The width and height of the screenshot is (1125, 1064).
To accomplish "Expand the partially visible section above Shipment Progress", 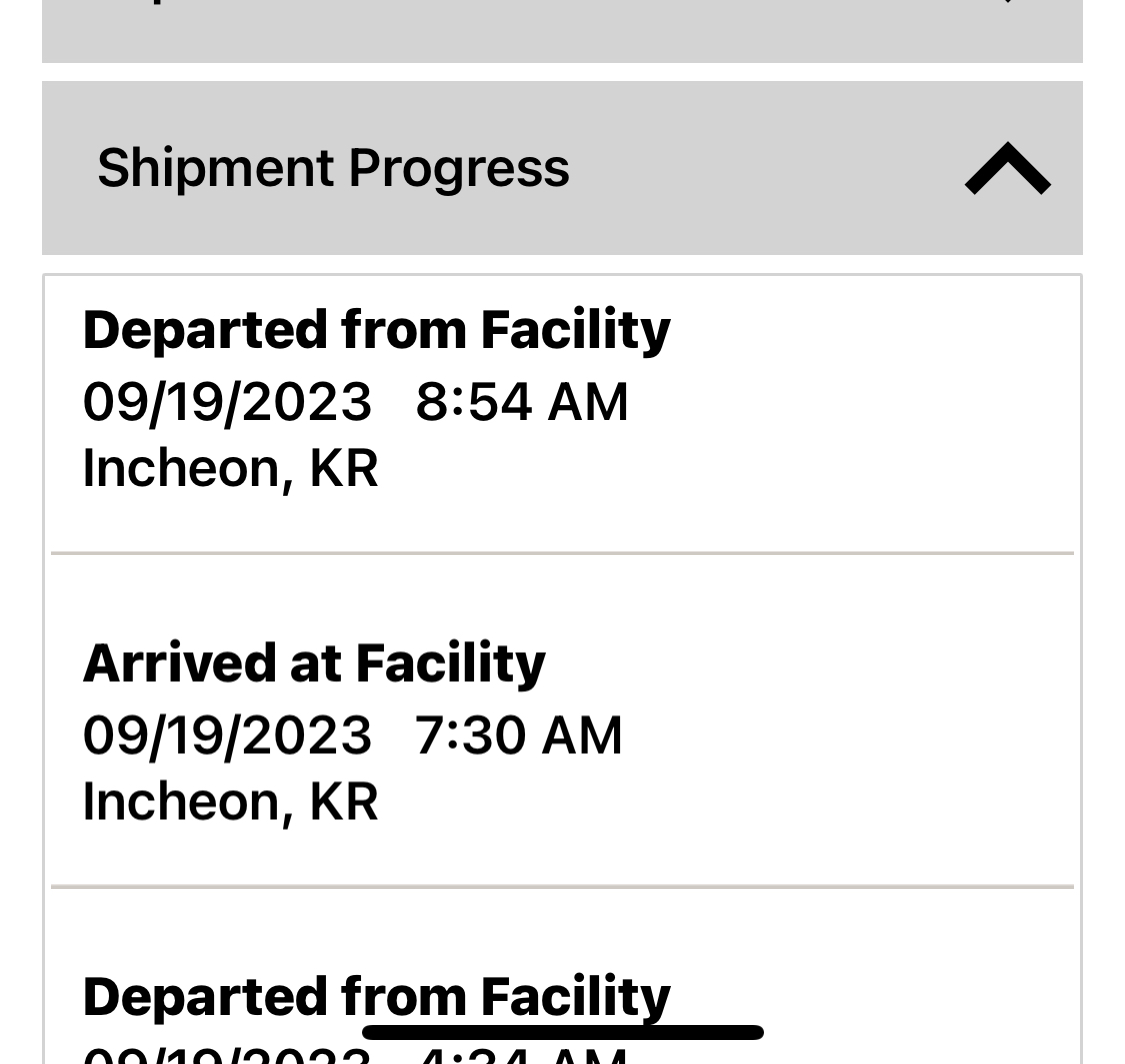I will [562, 31].
